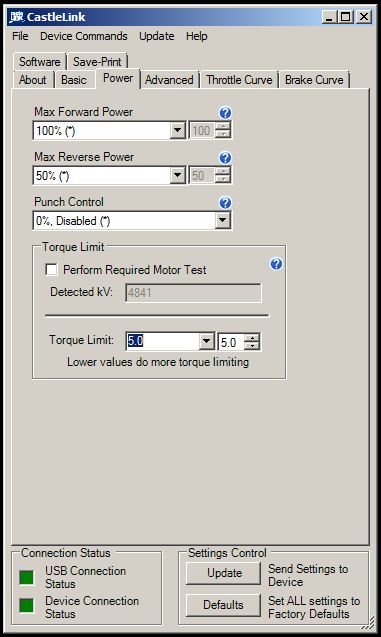Open help for Max Reverse Power

[x=225, y=158]
